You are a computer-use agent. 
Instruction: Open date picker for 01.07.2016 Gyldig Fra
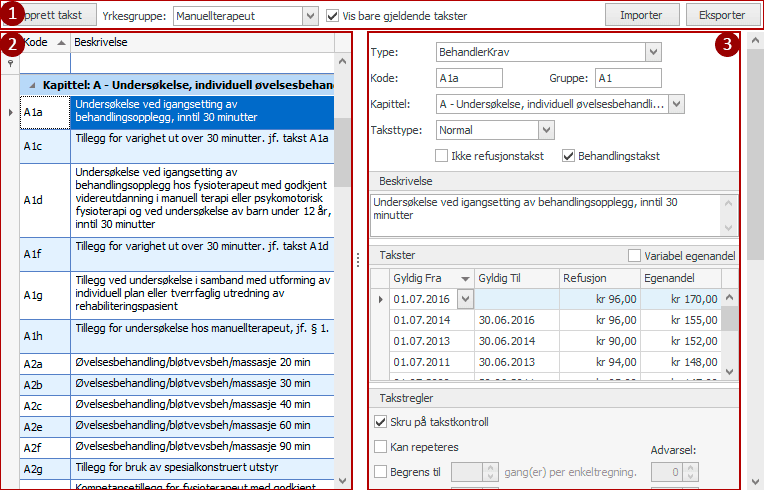[465, 299]
